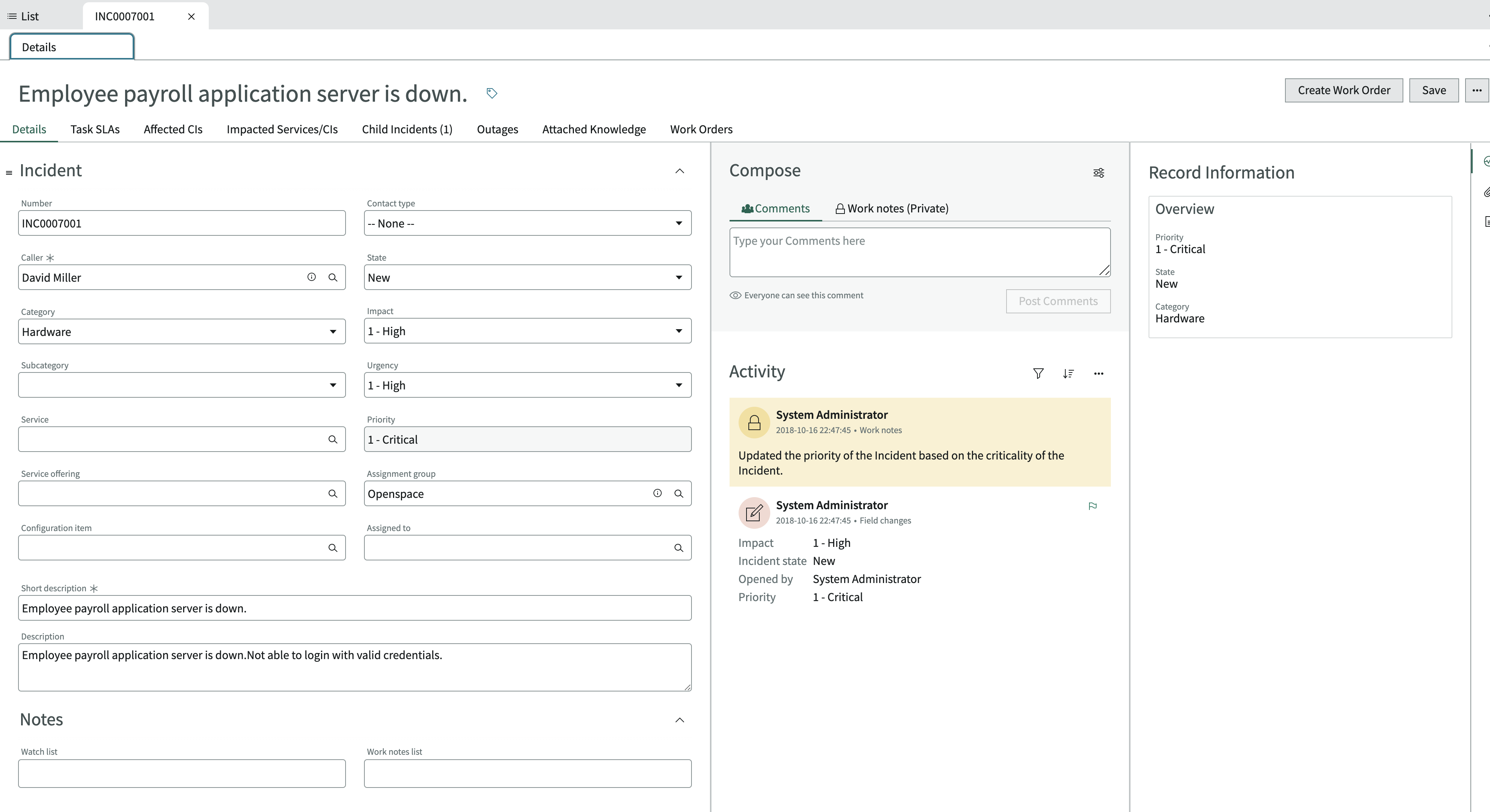Sort the Activity stream order

pyautogui.click(x=1068, y=373)
